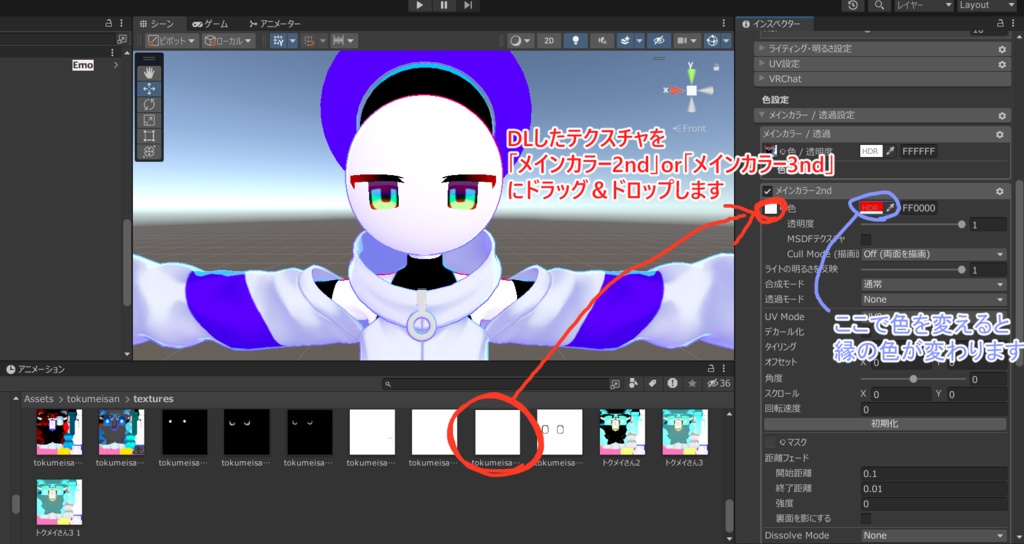Viewport: 1024px width, 544px height.
Task: Adjust the 角度 angle slider handle
Action: [913, 379]
